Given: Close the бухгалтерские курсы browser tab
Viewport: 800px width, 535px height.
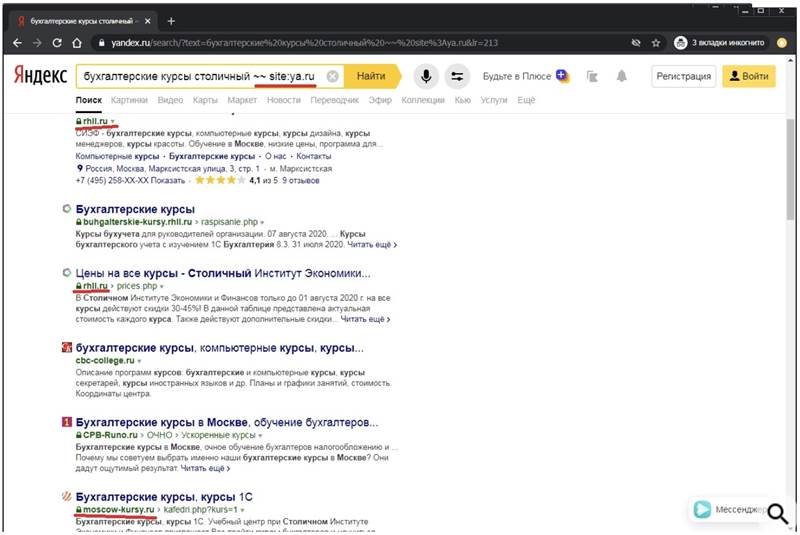Looking at the screenshot, I should 147,21.
